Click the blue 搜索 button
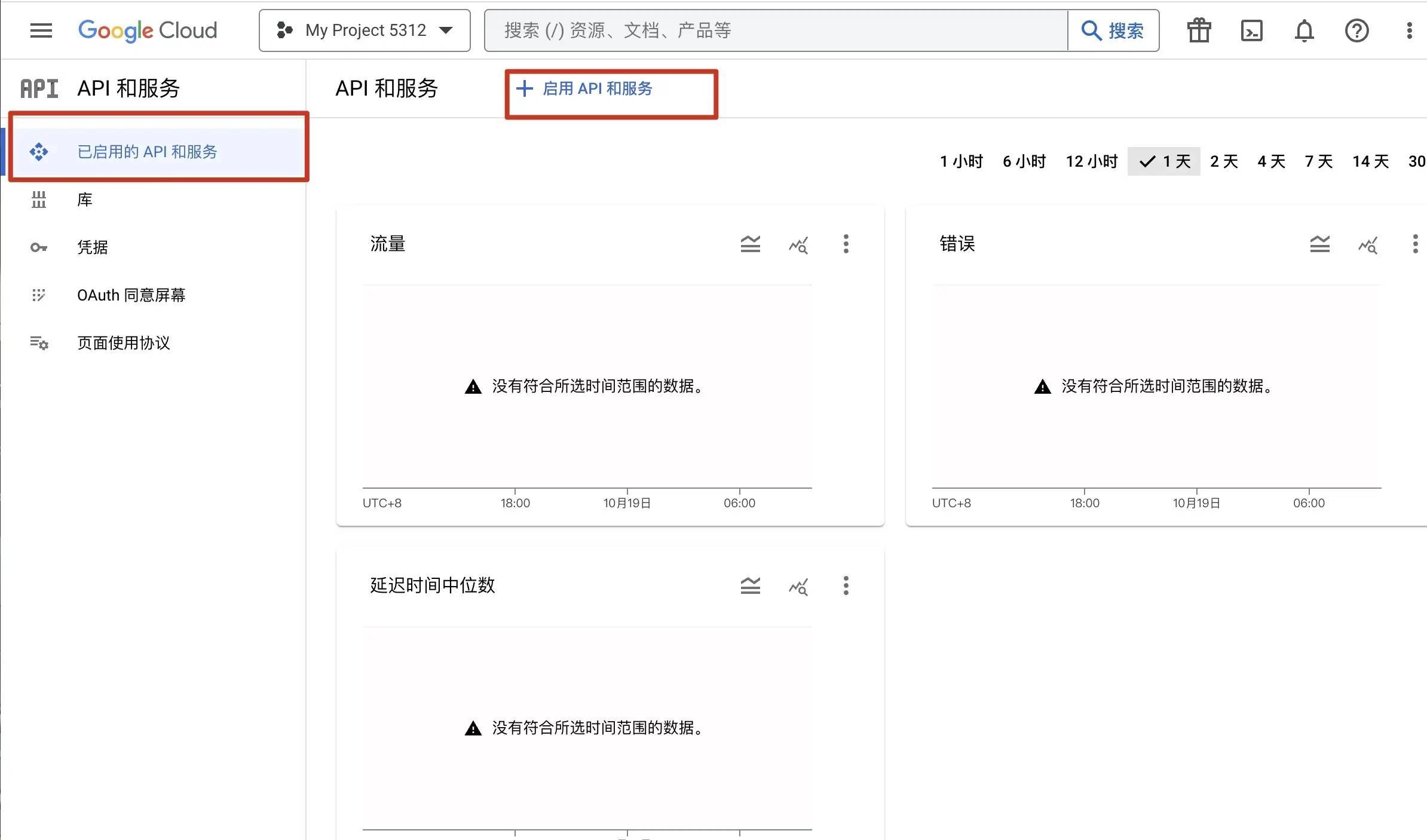 1113,30
